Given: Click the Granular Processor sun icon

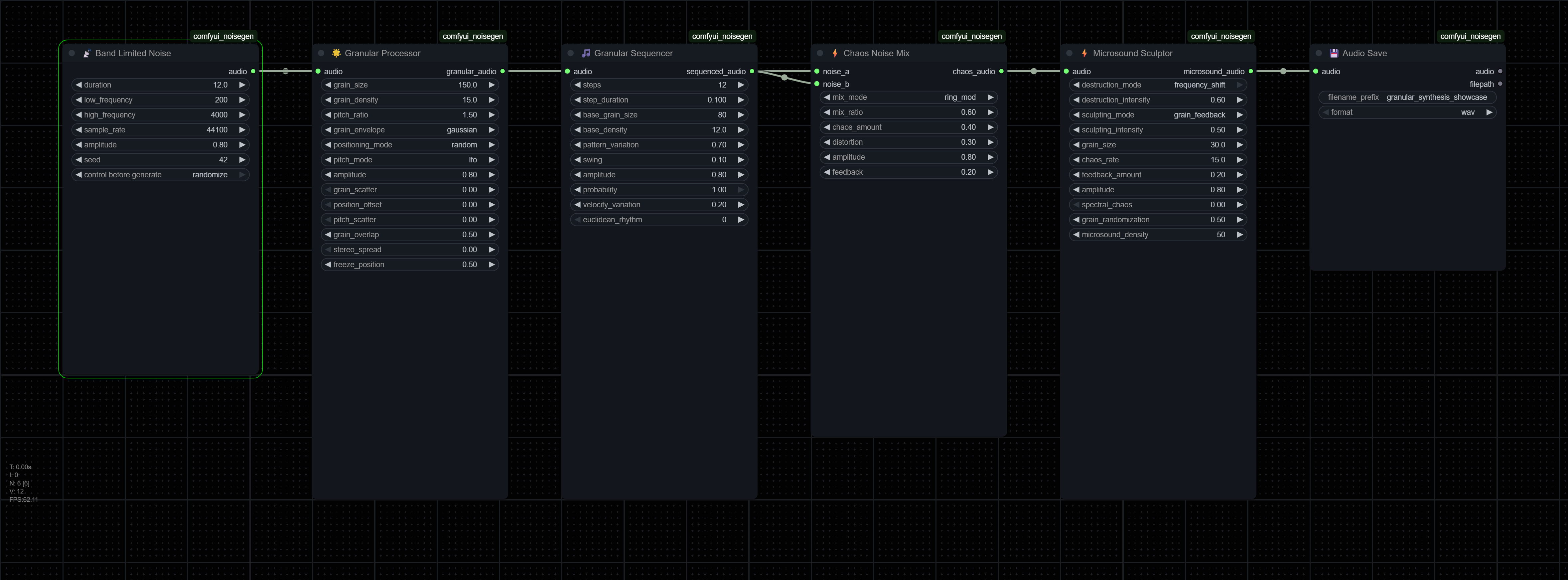Looking at the screenshot, I should (336, 54).
